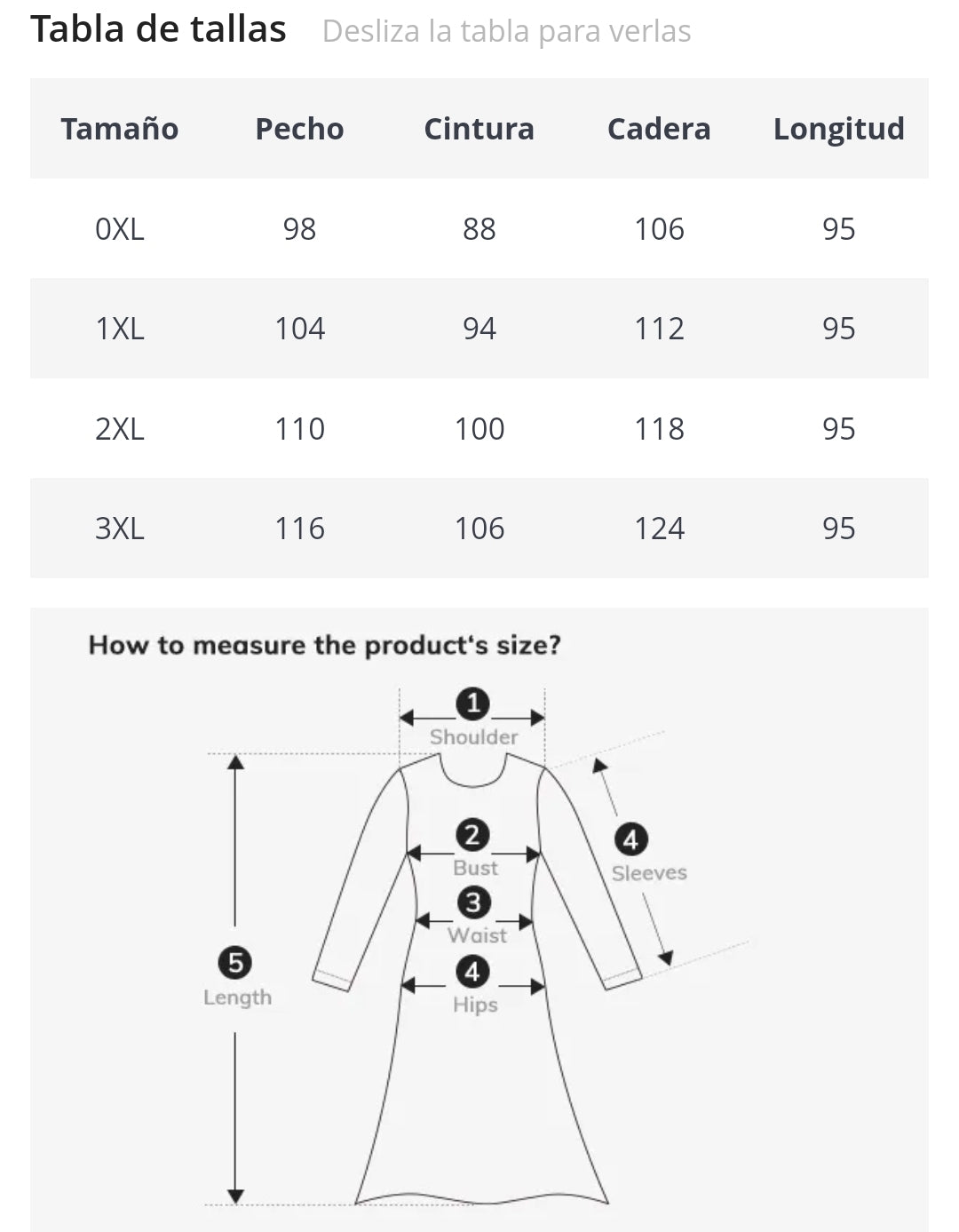959x1232 pixels.
Task: Select the Longitud column header
Action: tap(838, 129)
